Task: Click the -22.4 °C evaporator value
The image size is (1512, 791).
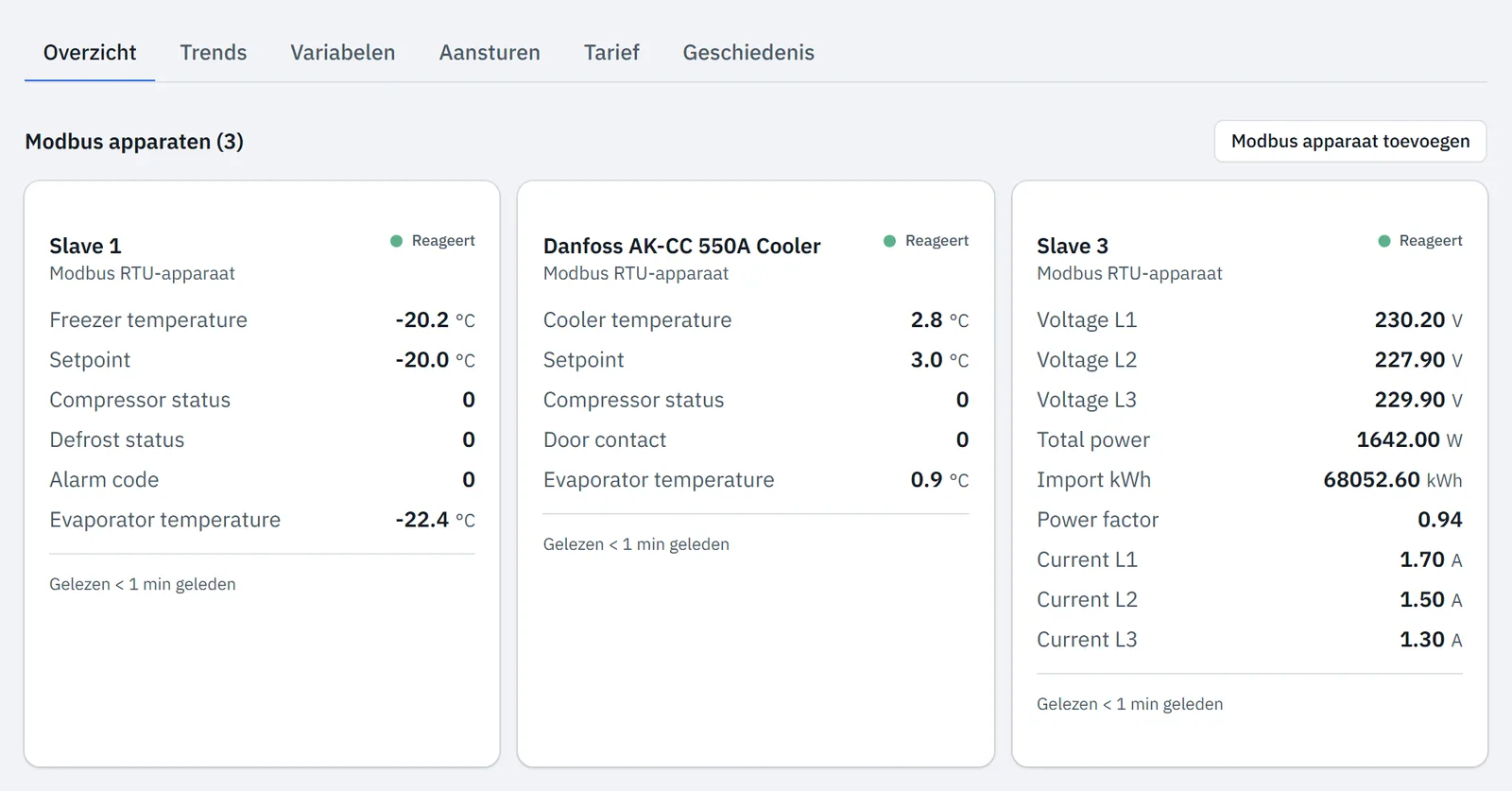Action: [x=435, y=520]
